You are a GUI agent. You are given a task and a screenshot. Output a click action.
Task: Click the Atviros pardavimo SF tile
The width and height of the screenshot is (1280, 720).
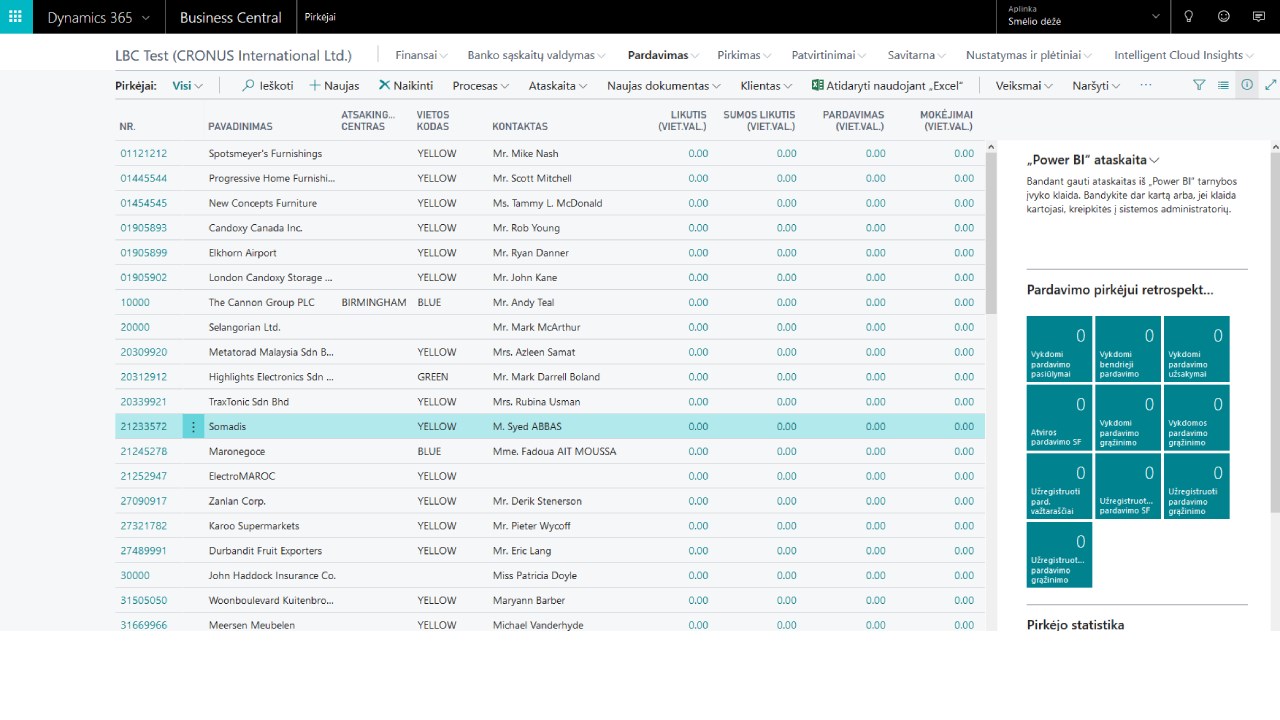tap(1060, 418)
